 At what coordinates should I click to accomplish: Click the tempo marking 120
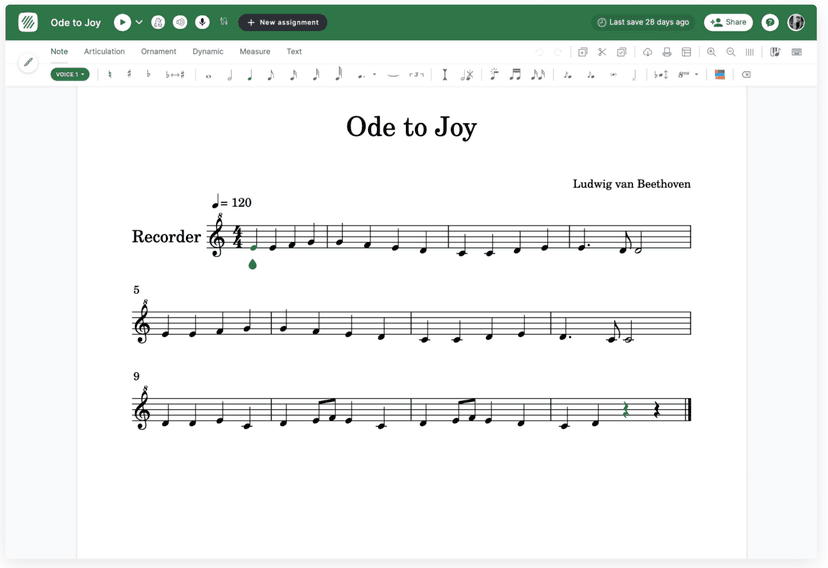pos(232,202)
